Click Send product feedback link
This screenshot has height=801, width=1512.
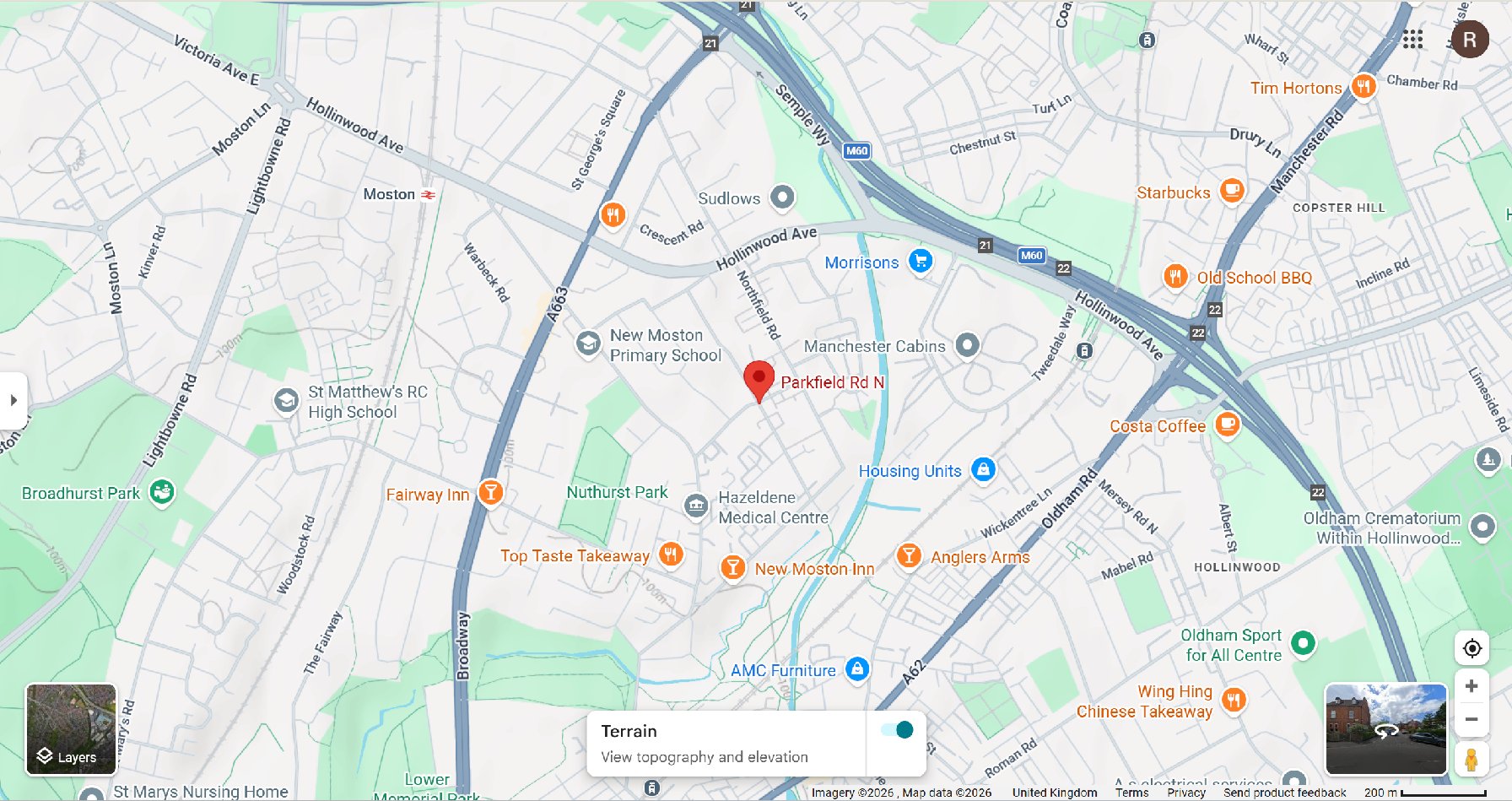pyautogui.click(x=1284, y=793)
